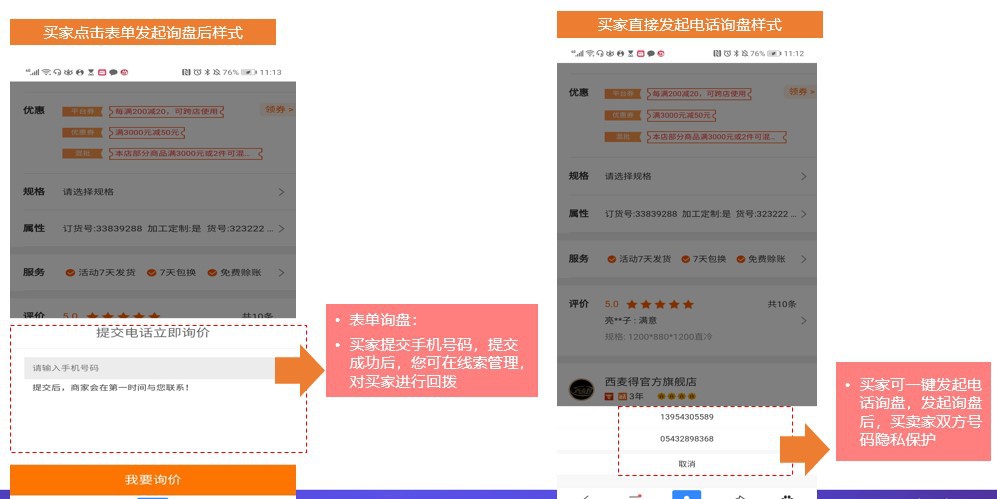
Task: Tap 混批 tag in form-inquiry phone
Action: tap(83, 153)
